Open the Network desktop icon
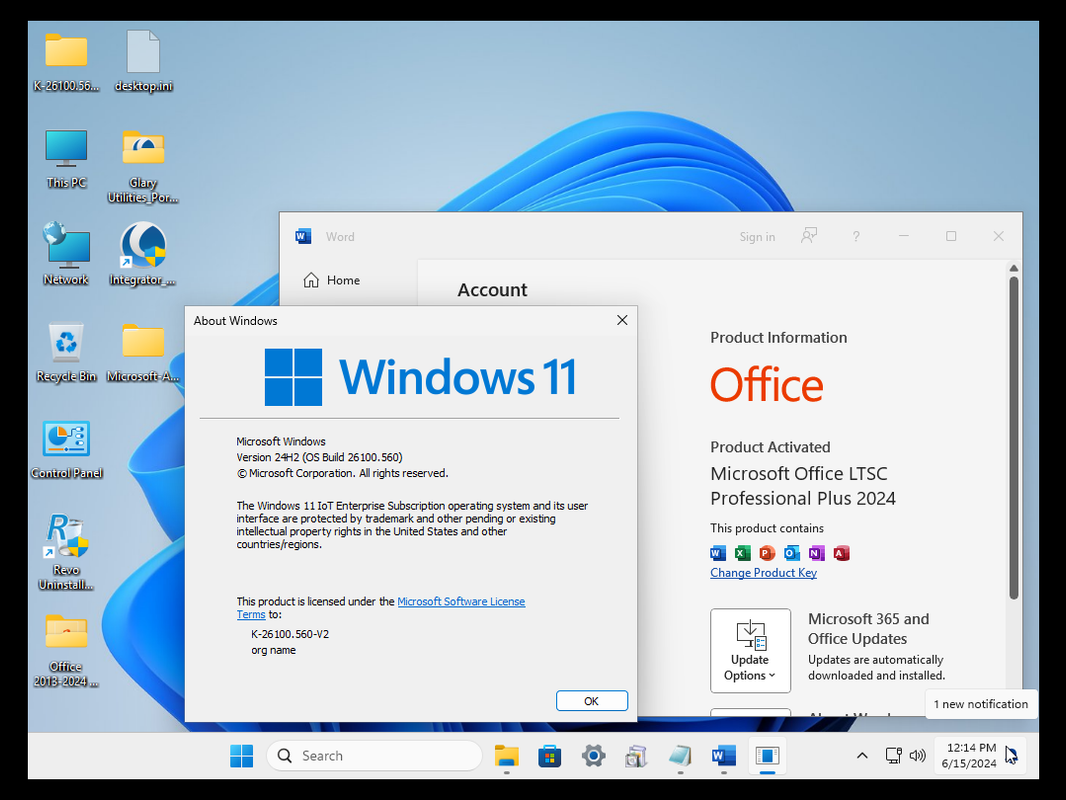The image size is (1066, 800). pos(66,245)
